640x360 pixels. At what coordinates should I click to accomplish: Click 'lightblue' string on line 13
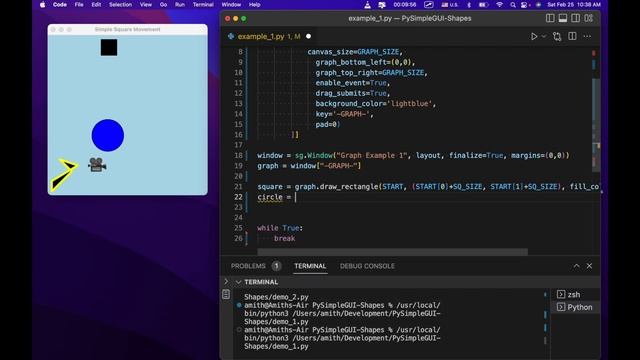(410, 104)
